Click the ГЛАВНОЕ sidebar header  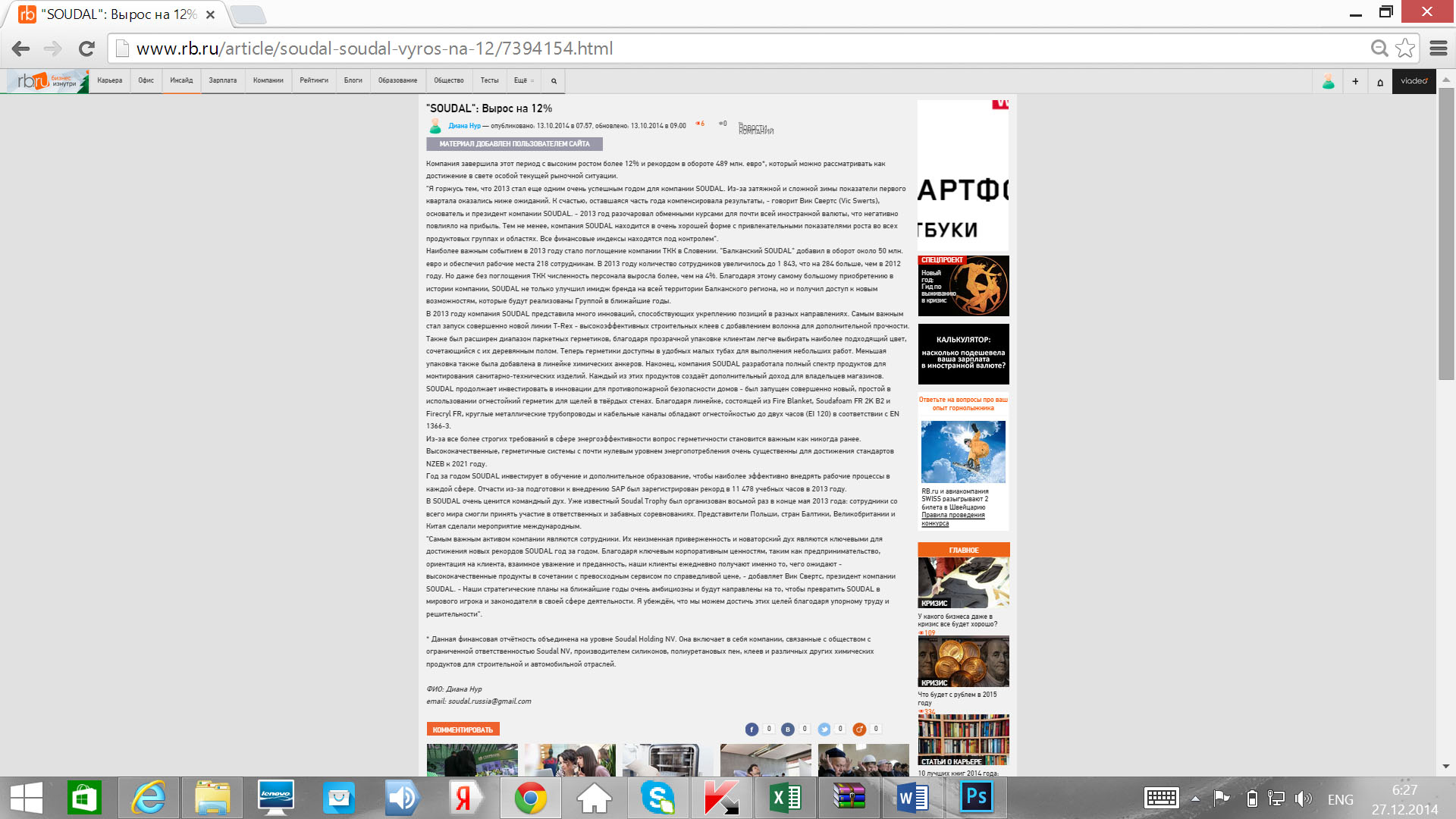[964, 550]
